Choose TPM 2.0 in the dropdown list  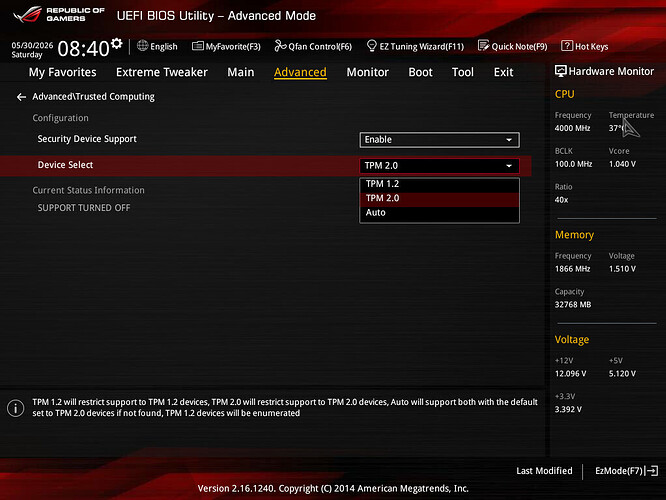tap(439, 198)
